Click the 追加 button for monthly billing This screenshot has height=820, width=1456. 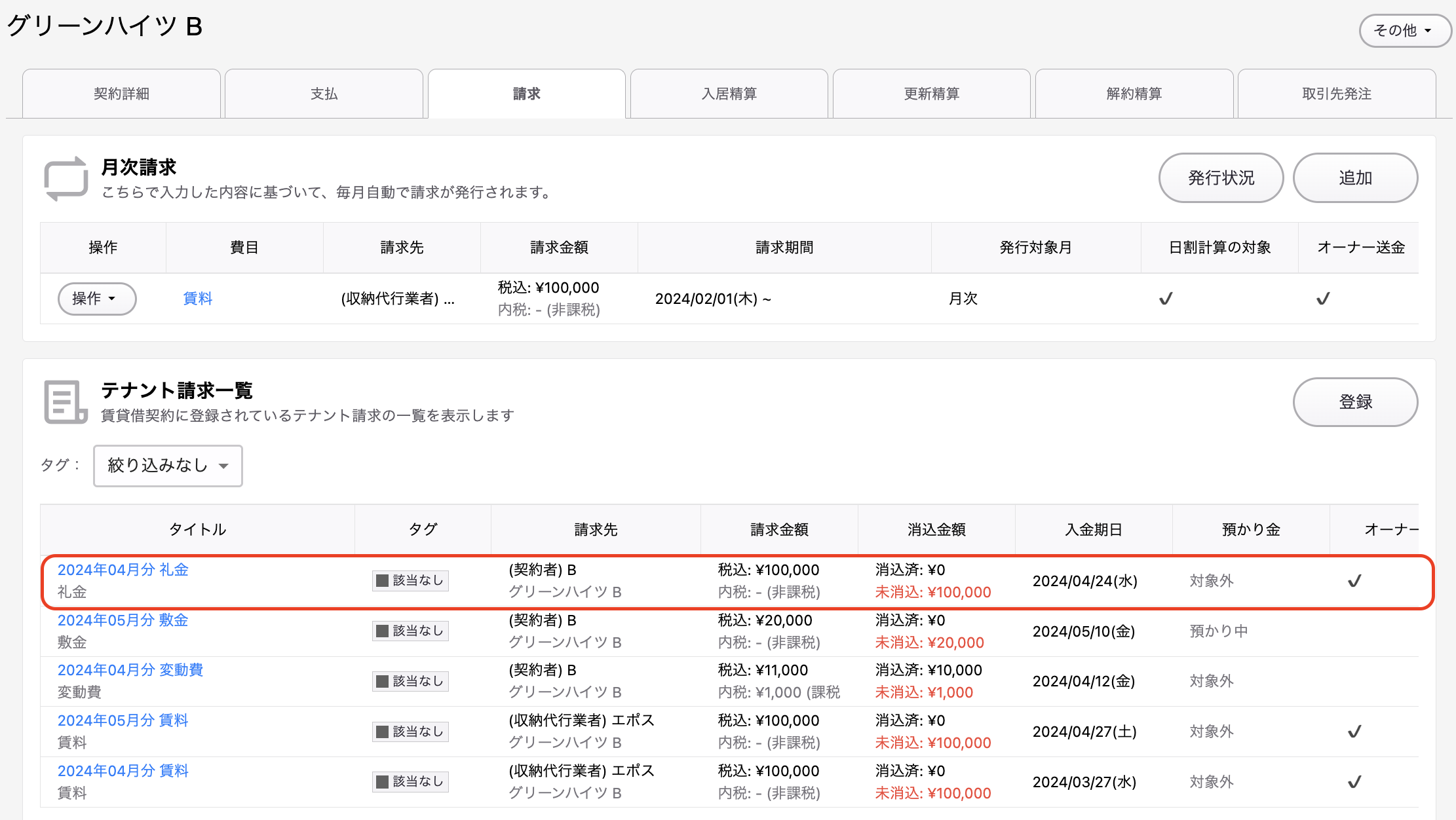(1355, 178)
